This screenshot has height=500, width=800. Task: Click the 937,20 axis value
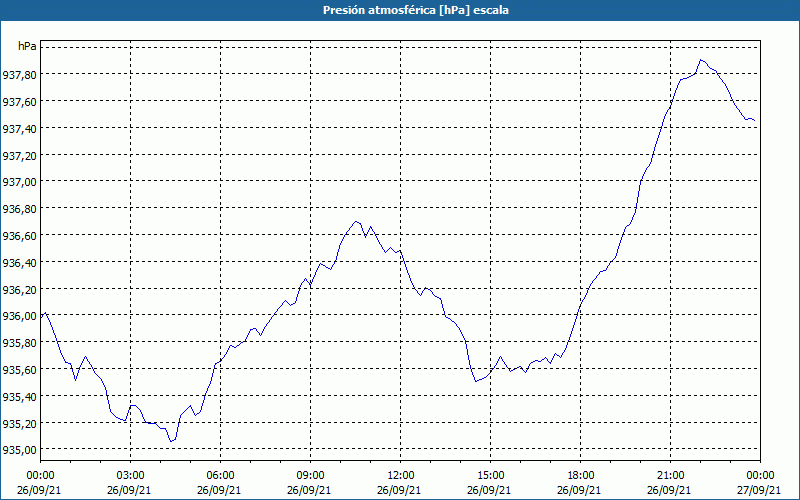pyautogui.click(x=20, y=155)
